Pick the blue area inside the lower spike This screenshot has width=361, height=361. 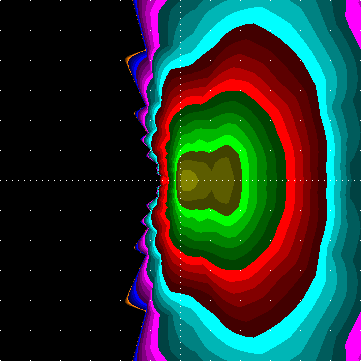pyautogui.click(x=136, y=299)
